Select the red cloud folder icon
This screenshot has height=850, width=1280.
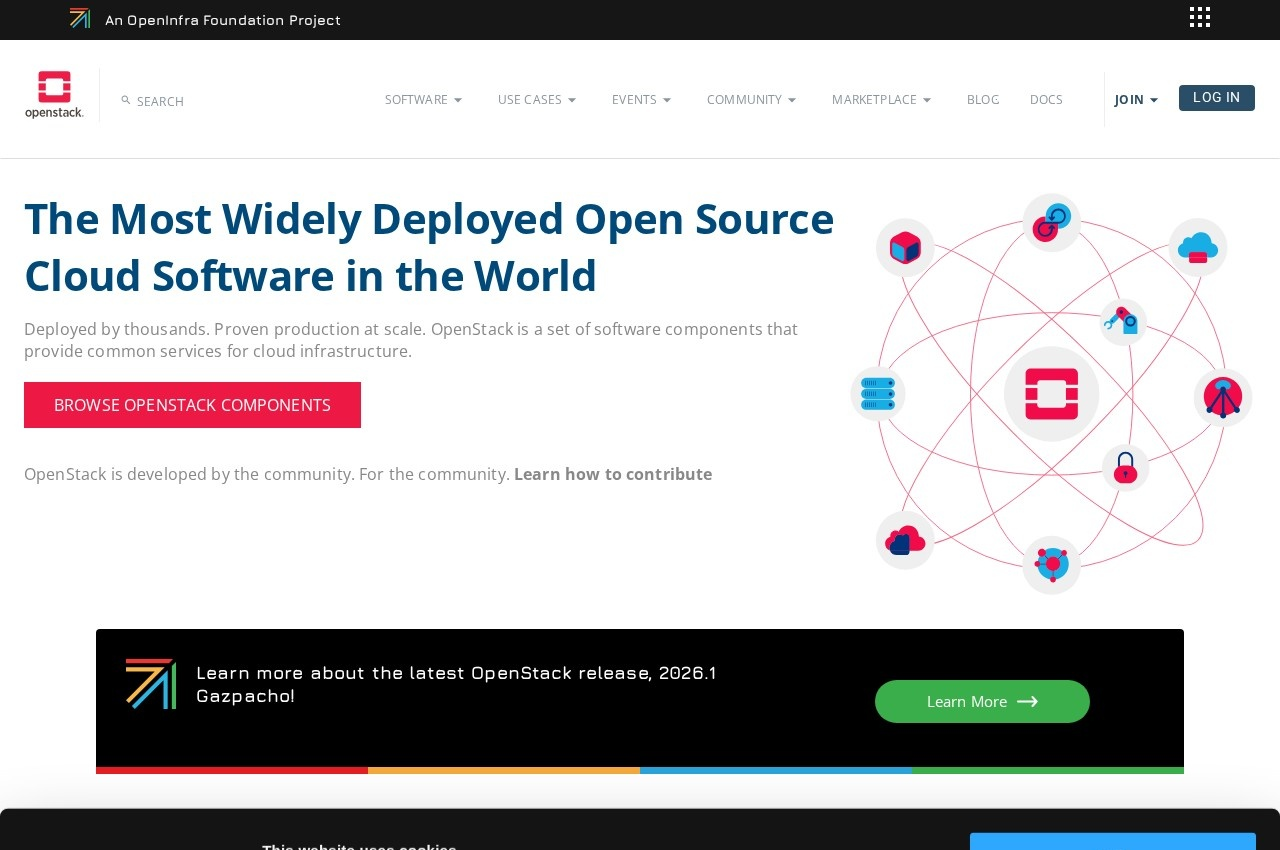[905, 540]
